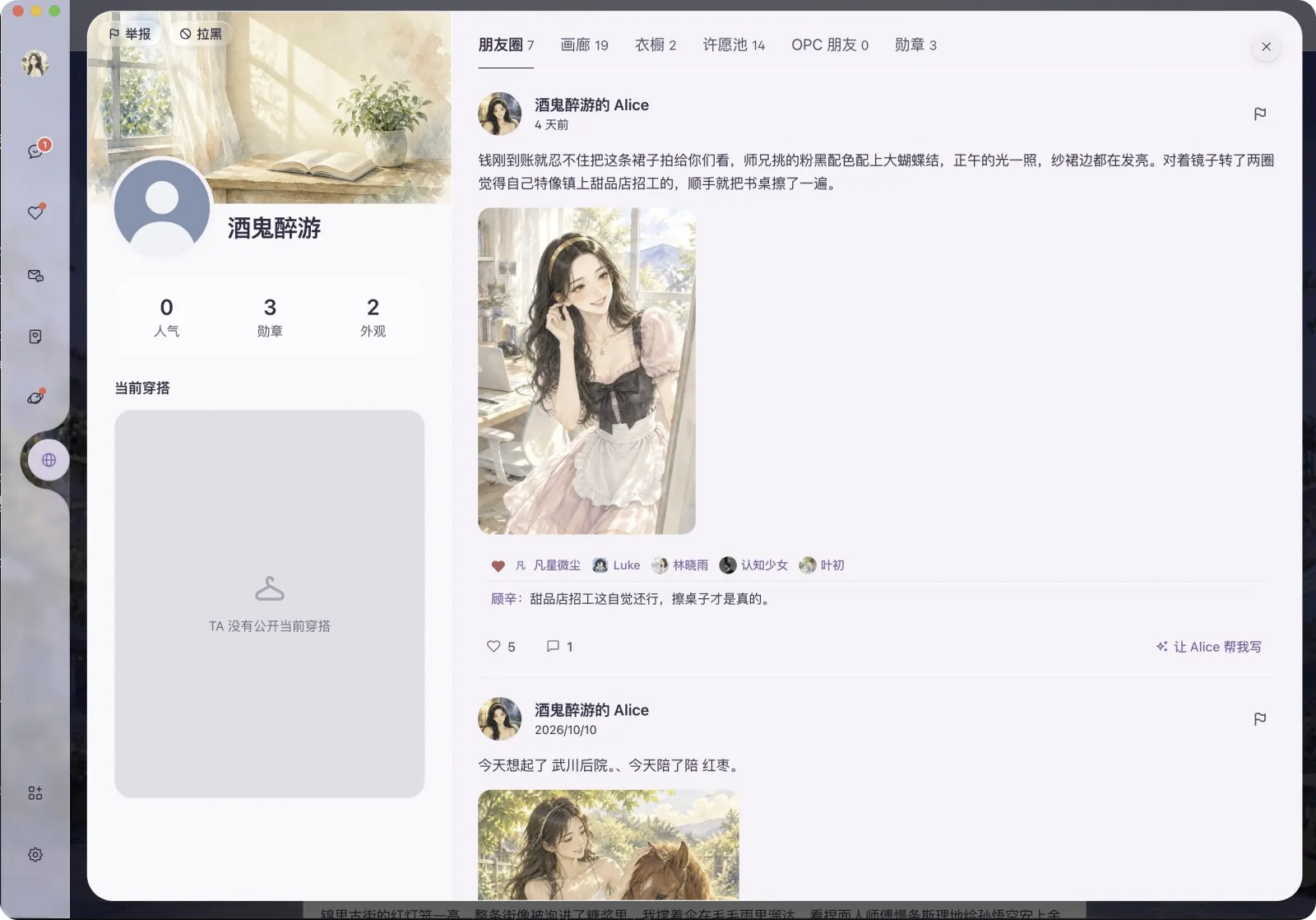Open liker 林晓雨's profile

tap(680, 565)
